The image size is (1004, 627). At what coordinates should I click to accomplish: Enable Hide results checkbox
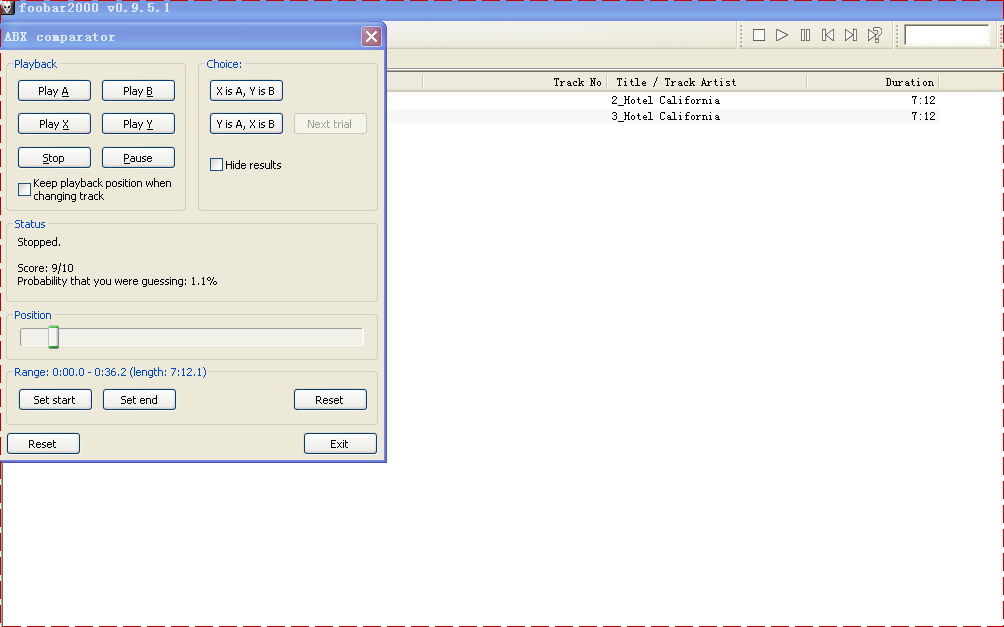point(216,165)
